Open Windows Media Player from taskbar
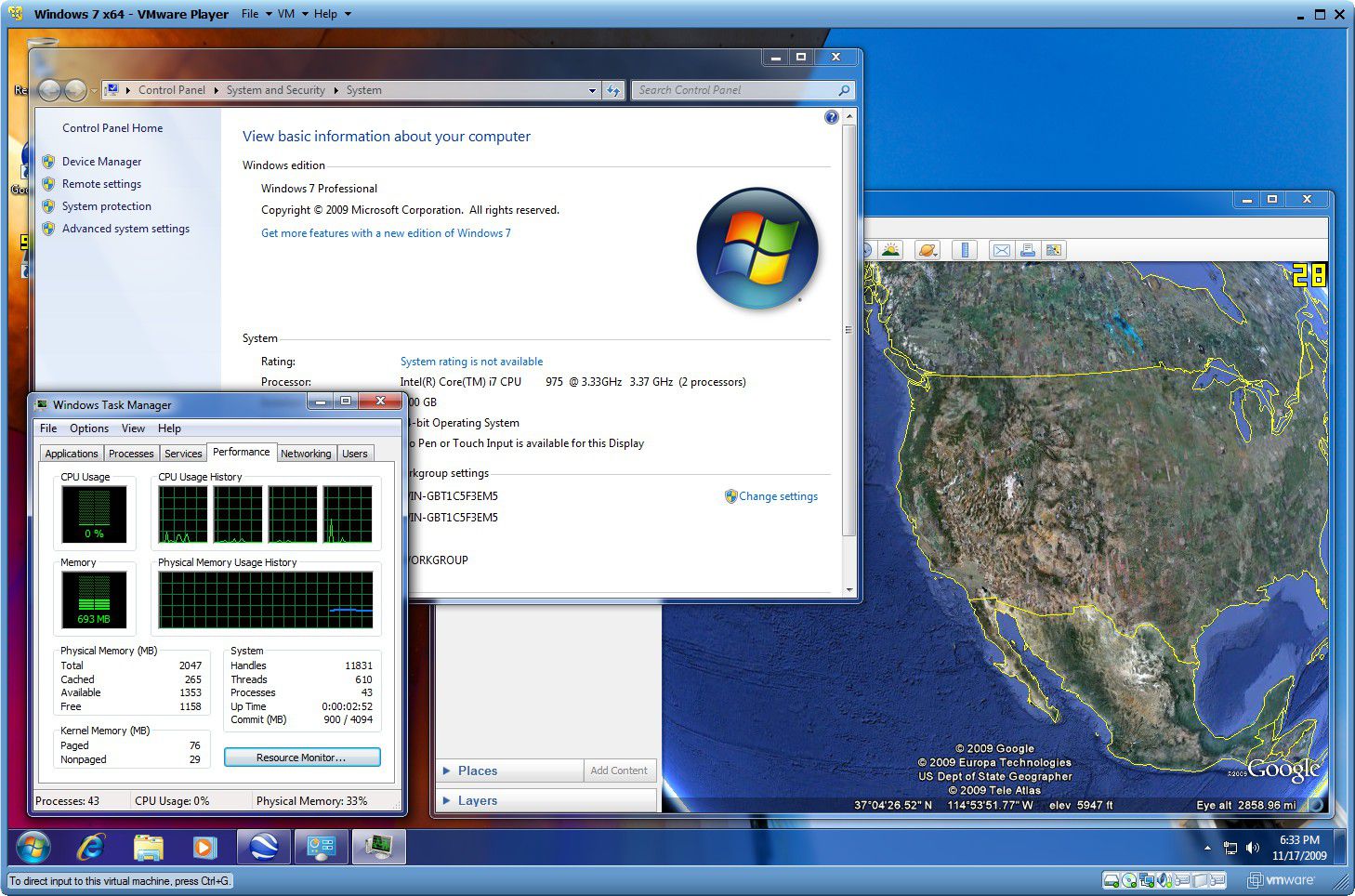The width and height of the screenshot is (1355, 896). [x=204, y=848]
